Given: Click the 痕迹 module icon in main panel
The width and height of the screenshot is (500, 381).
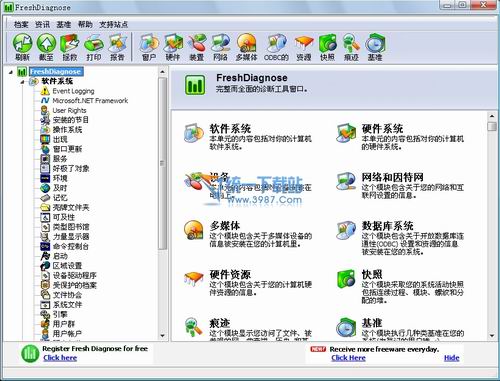Looking at the screenshot, I should (x=194, y=327).
